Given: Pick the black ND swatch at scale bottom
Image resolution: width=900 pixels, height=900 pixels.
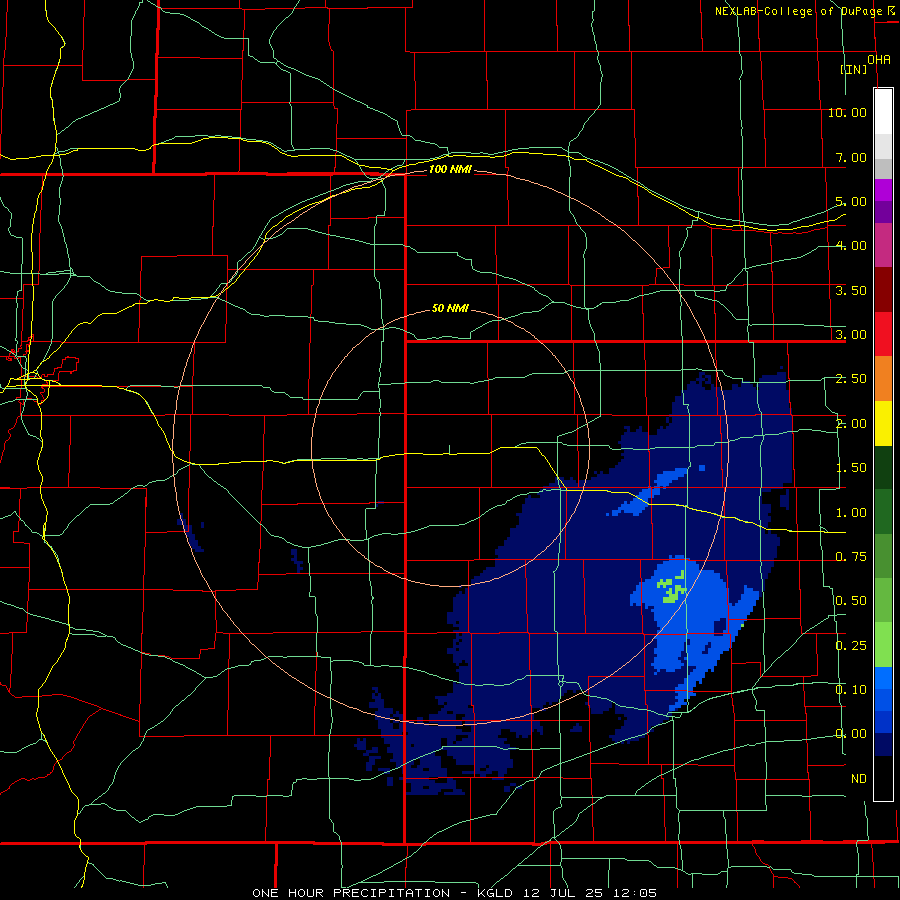Looking at the screenshot, I should point(883,778).
